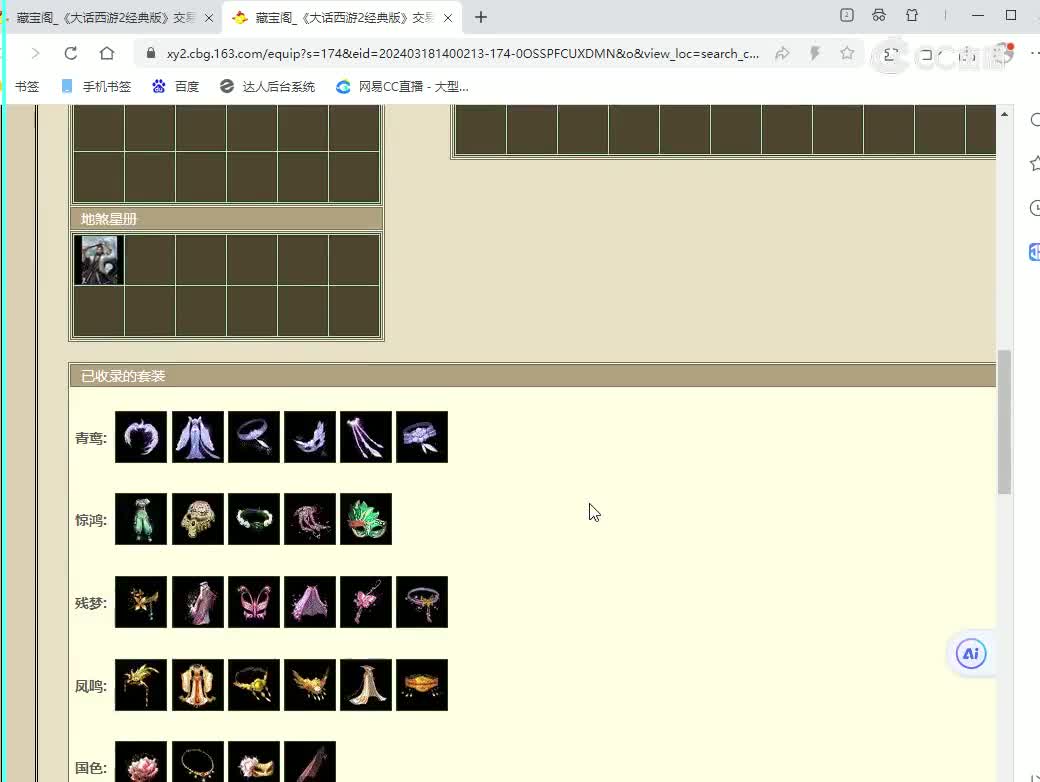Select the 青鸾 purple dress item
1040x782 pixels.
(x=198, y=437)
